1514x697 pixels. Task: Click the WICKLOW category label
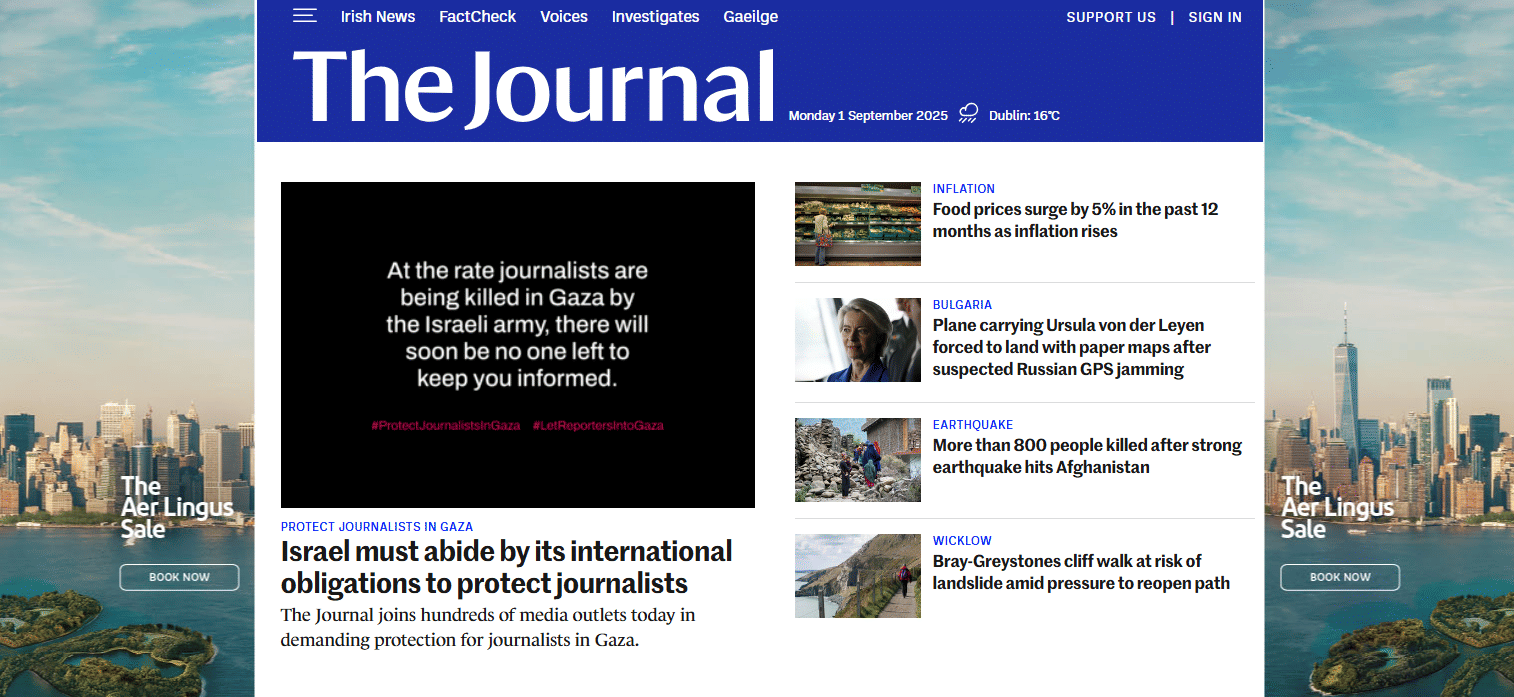point(962,540)
